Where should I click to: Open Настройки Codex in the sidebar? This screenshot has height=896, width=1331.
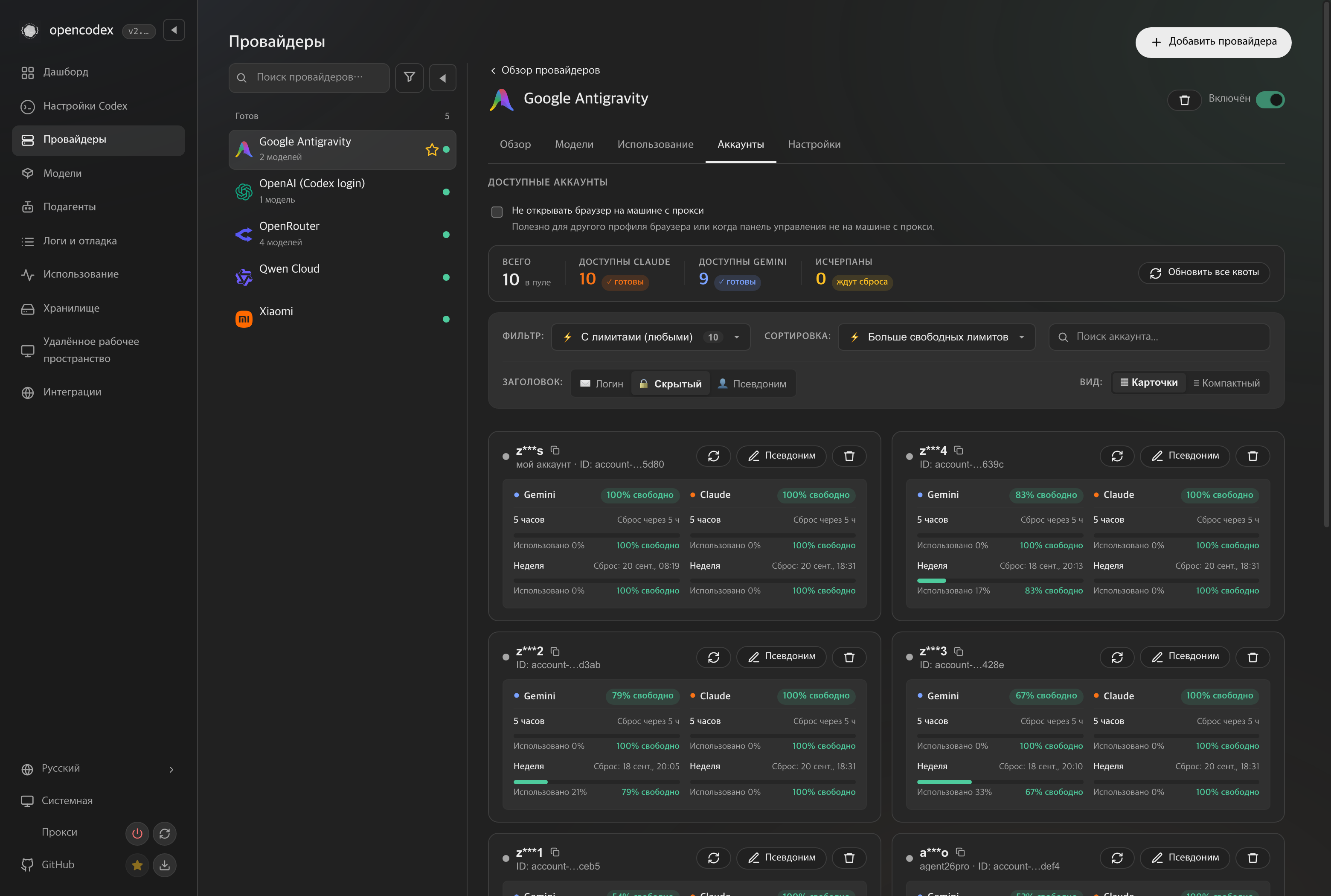pos(98,106)
